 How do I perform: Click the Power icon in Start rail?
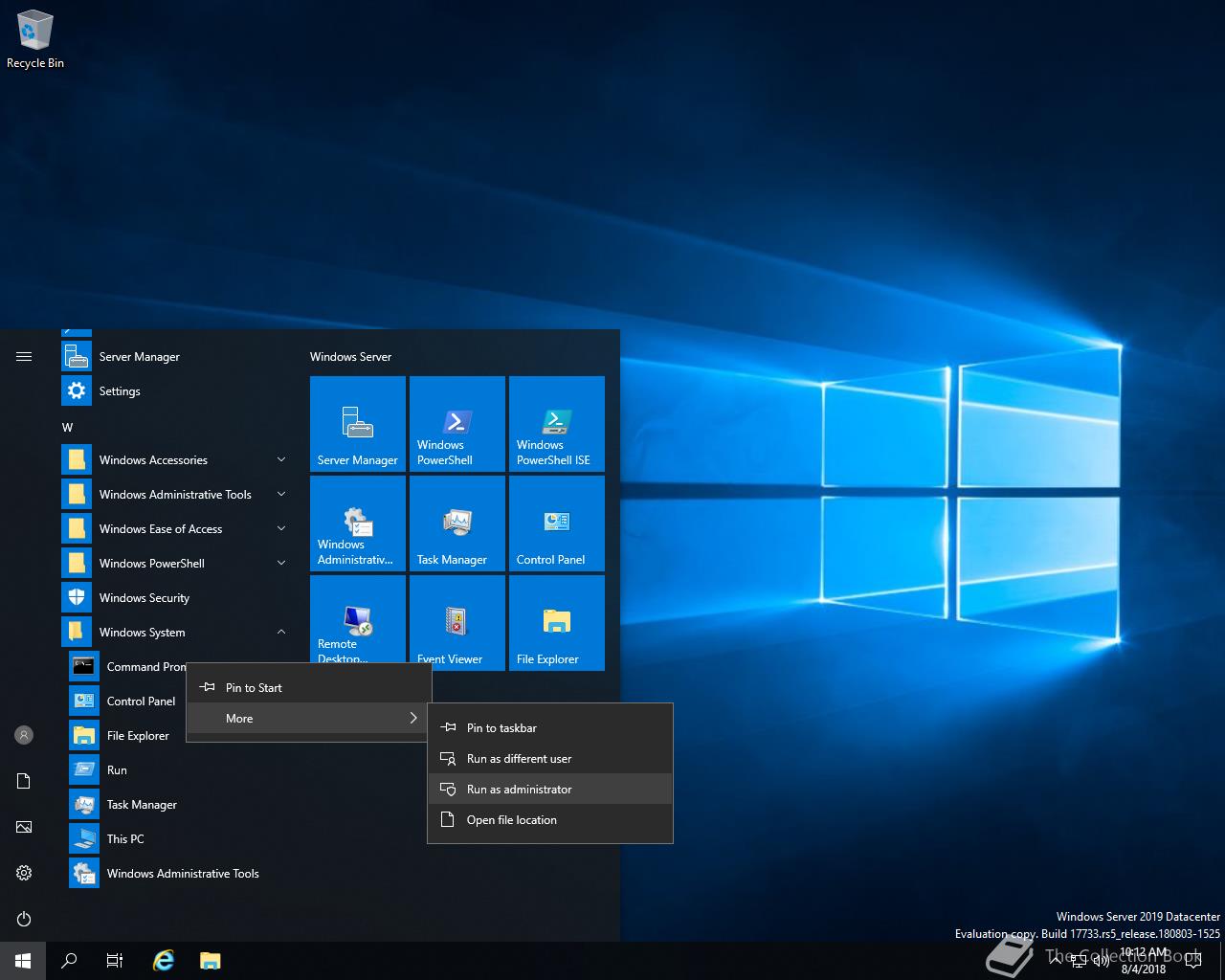coord(24,919)
